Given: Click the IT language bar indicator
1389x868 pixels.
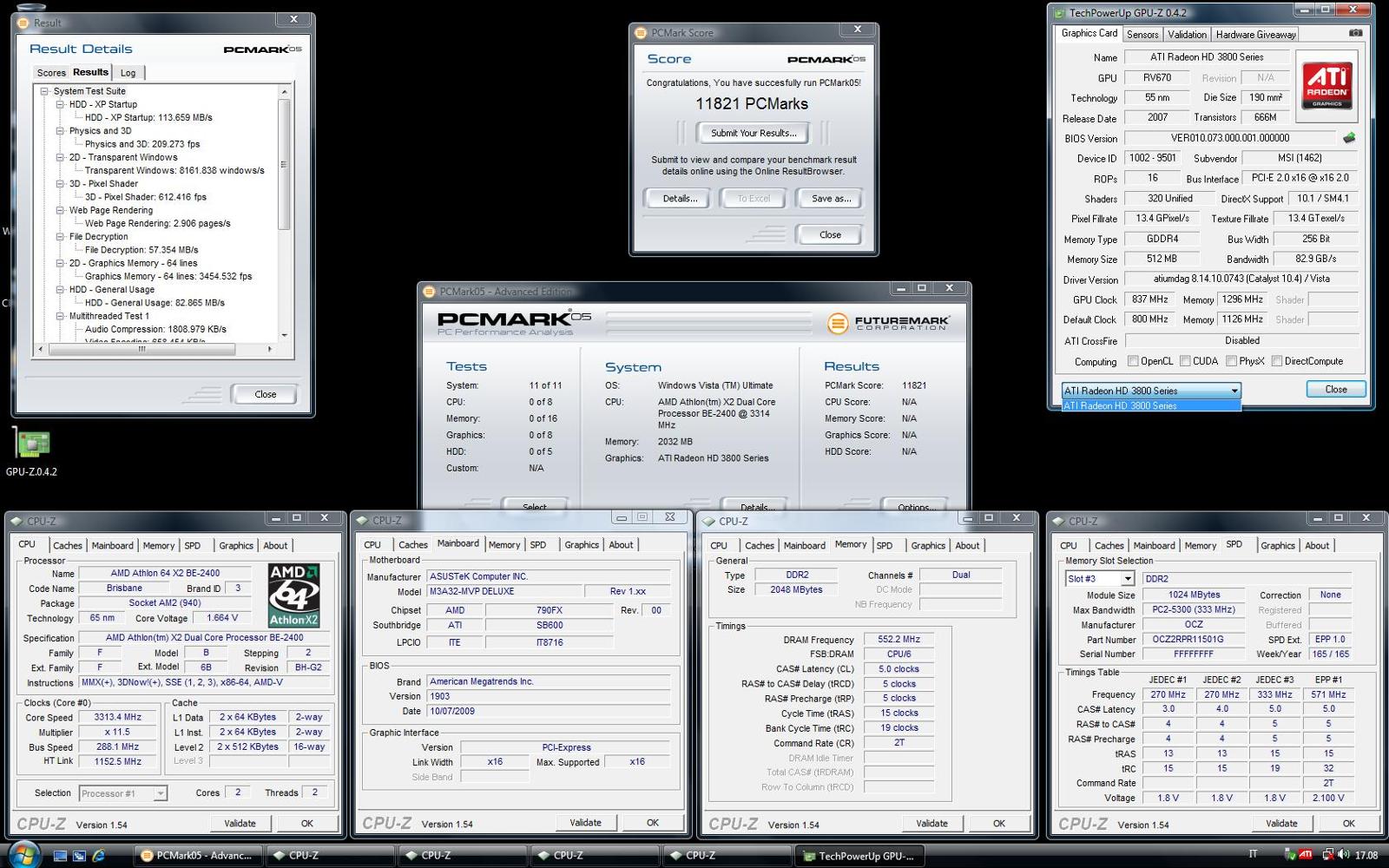Looking at the screenshot, I should (1253, 855).
